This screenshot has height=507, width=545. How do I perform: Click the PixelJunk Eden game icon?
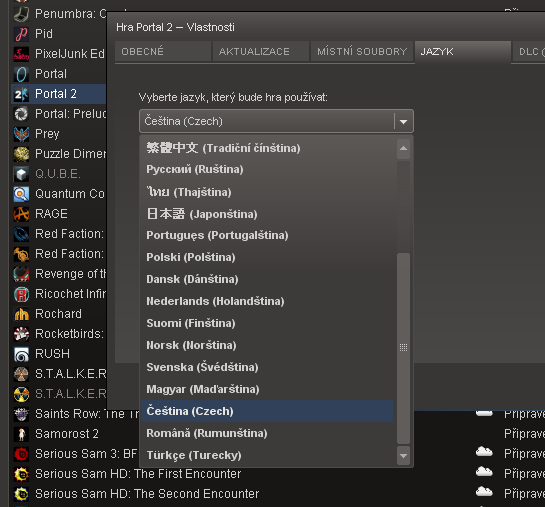pyautogui.click(x=21, y=54)
